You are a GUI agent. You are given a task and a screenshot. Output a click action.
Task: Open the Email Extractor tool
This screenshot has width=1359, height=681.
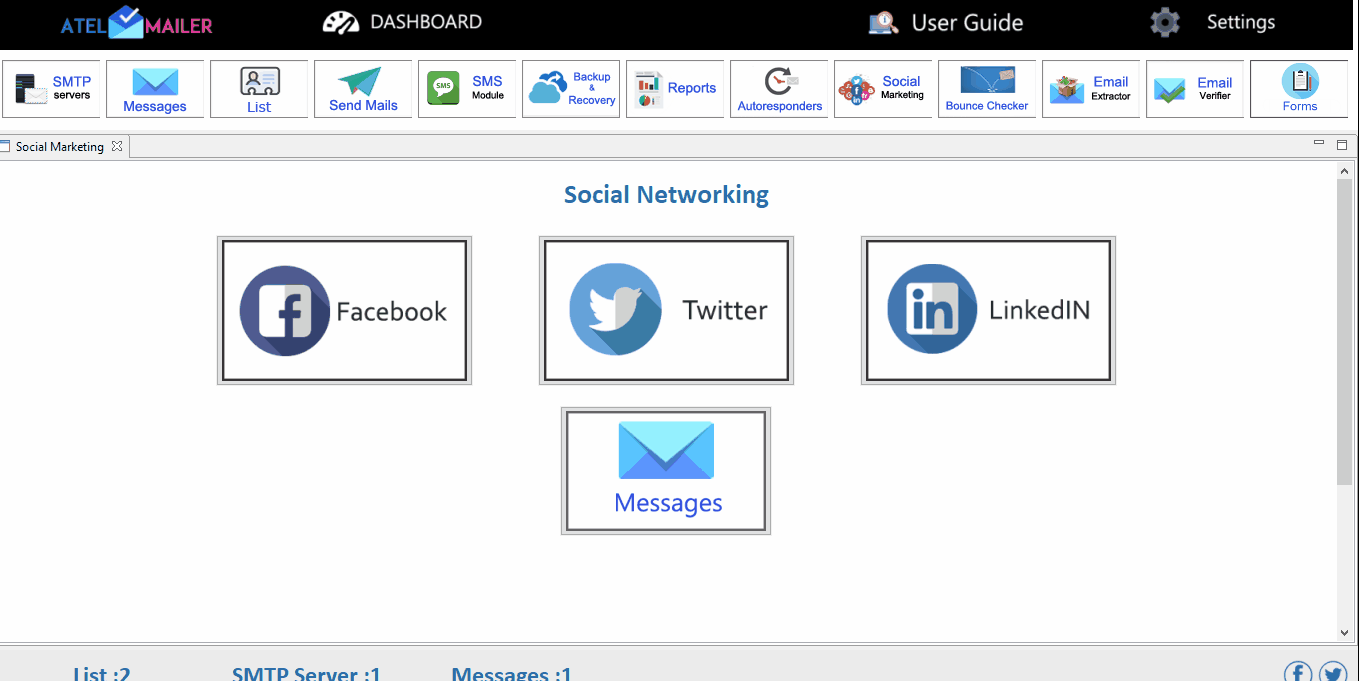1091,89
